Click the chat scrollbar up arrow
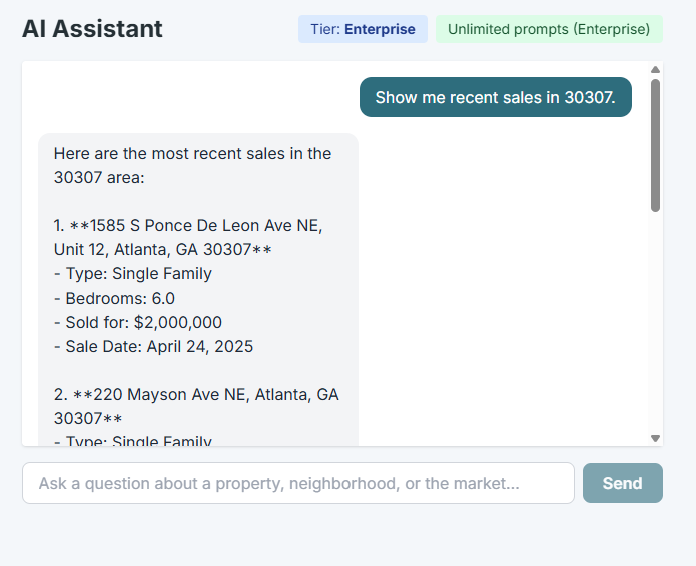Viewport: 696px width, 566px height. click(x=655, y=70)
